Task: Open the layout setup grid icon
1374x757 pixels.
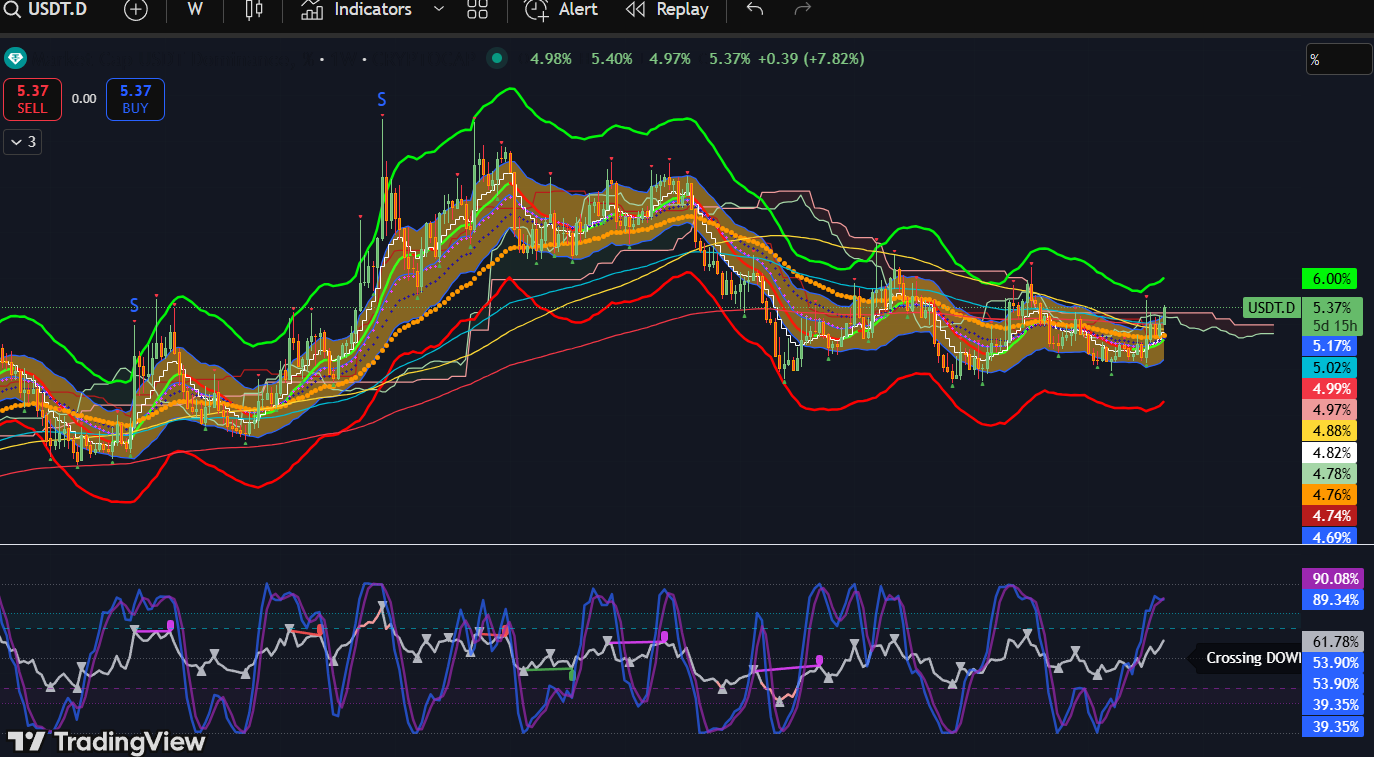Action: click(x=477, y=10)
